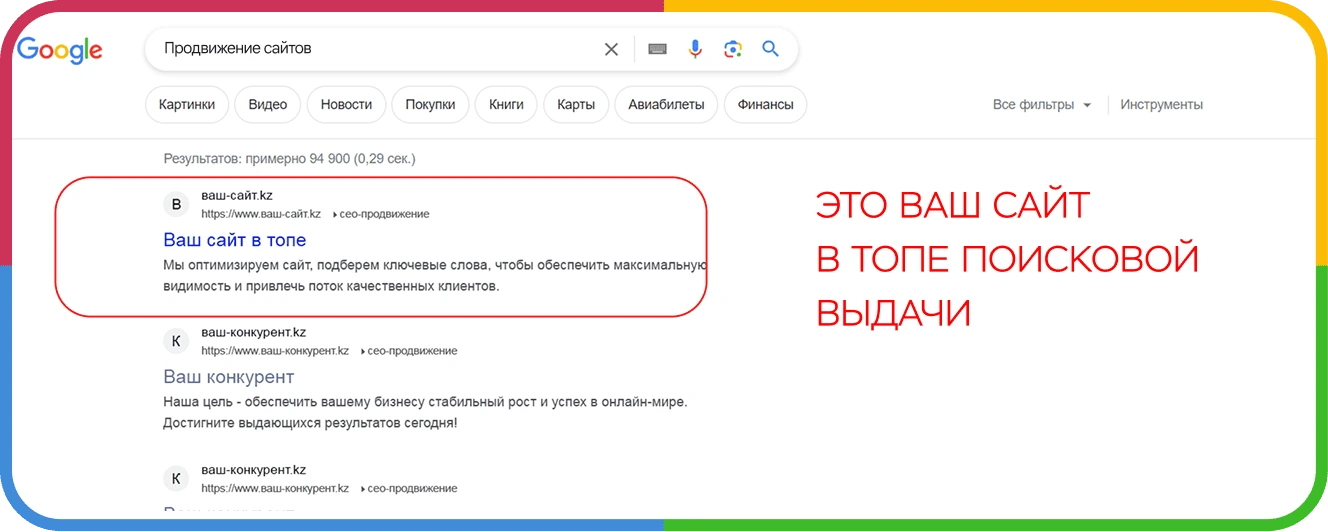Image resolution: width=1328 pixels, height=532 pixels.
Task: Click the 'Наша цель - обеспечить' snippet text
Action: pyautogui.click(x=425, y=413)
